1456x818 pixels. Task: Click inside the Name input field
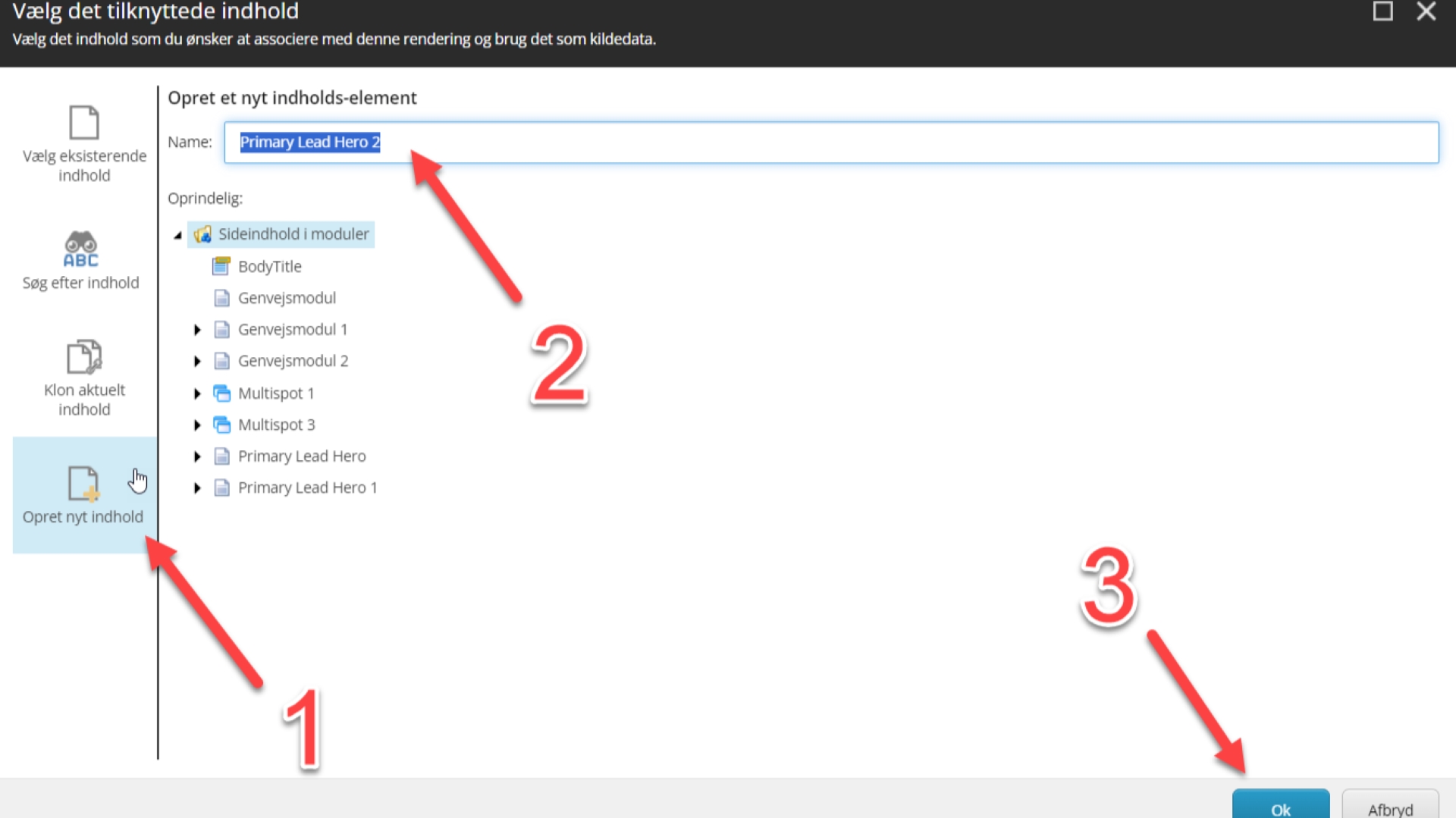point(834,143)
